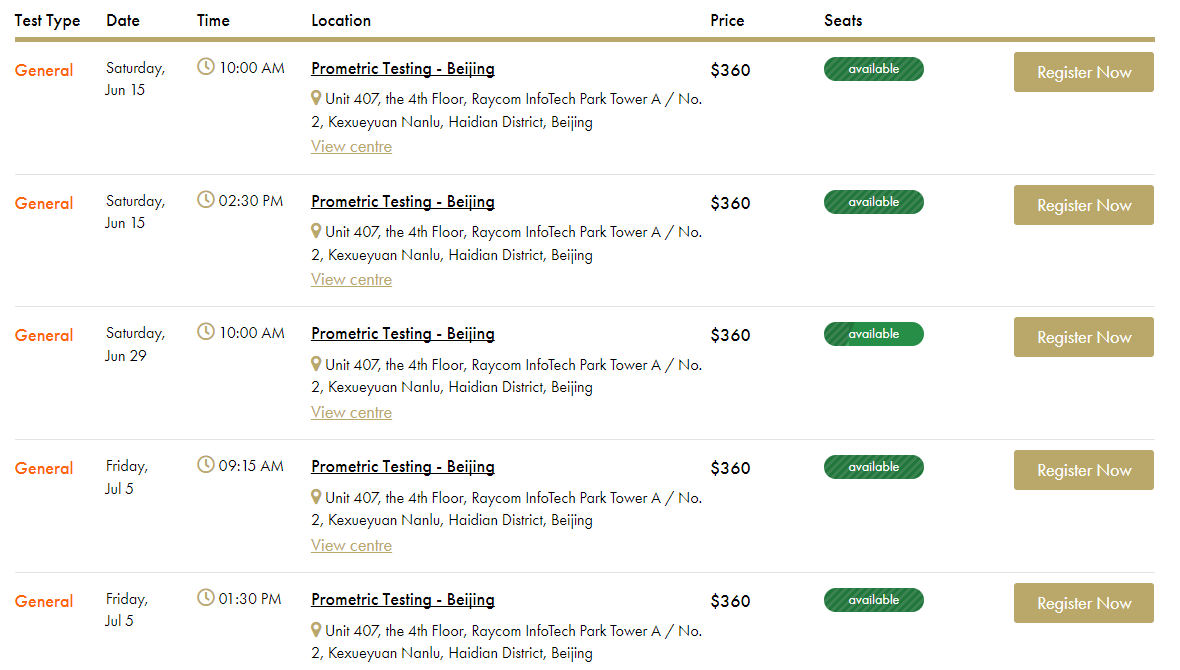Viewport: 1180px width, 670px height.
Task: Click clock icon next to 02:30 PM
Action: point(206,200)
